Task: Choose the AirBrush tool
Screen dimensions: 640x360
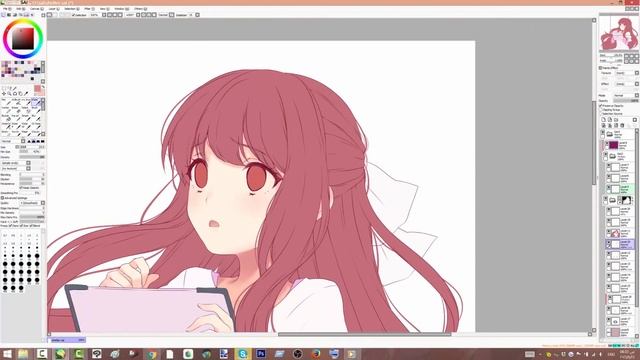Action: [x=16, y=102]
